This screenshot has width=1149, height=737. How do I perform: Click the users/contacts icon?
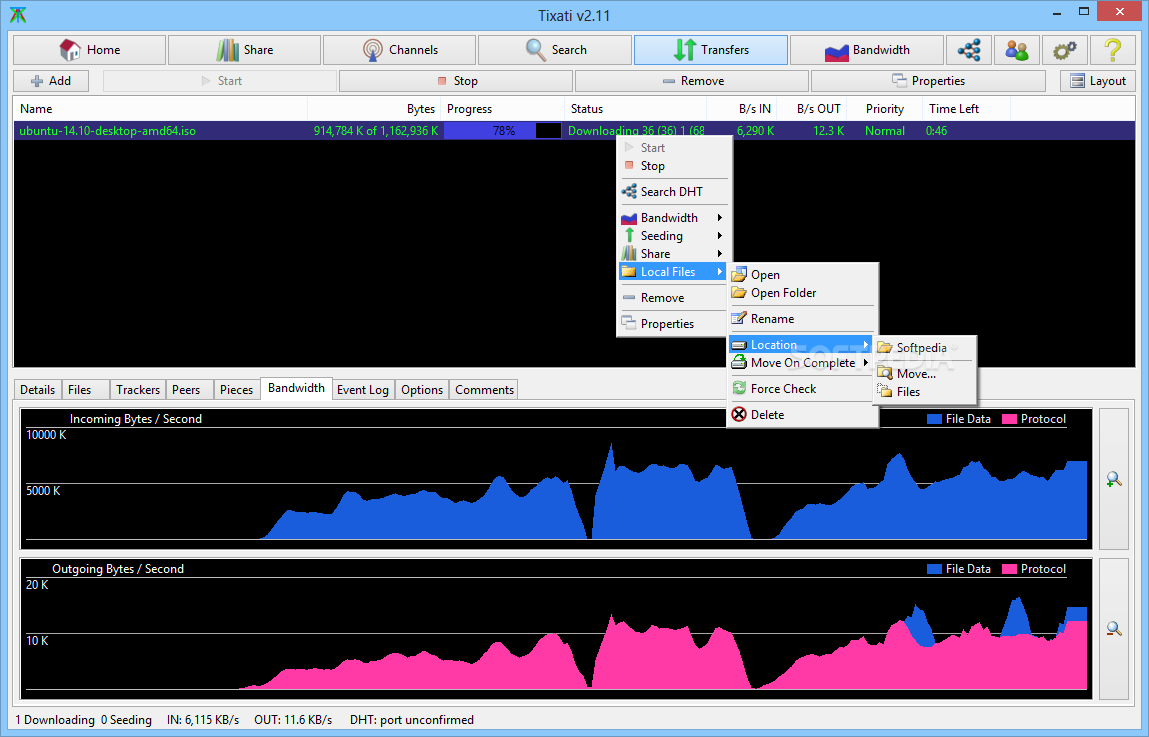(1016, 50)
